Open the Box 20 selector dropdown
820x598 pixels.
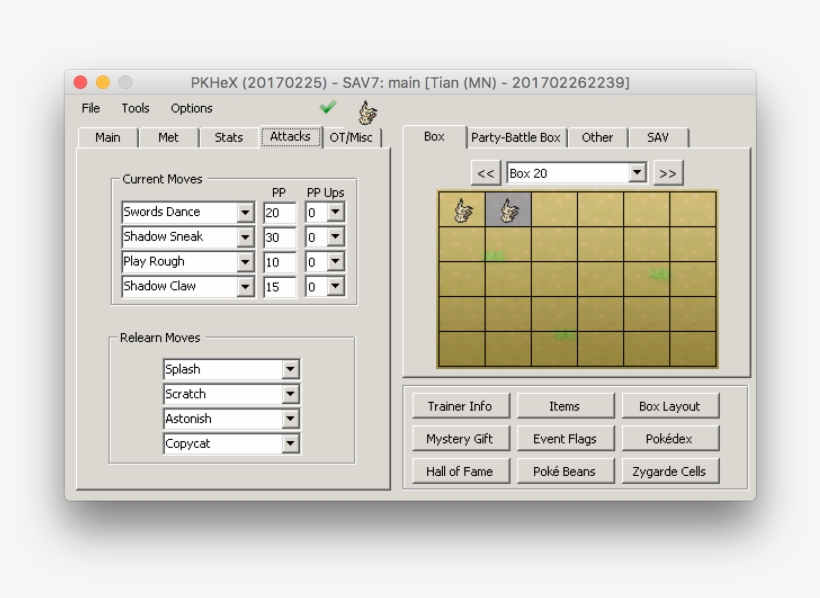(x=637, y=173)
